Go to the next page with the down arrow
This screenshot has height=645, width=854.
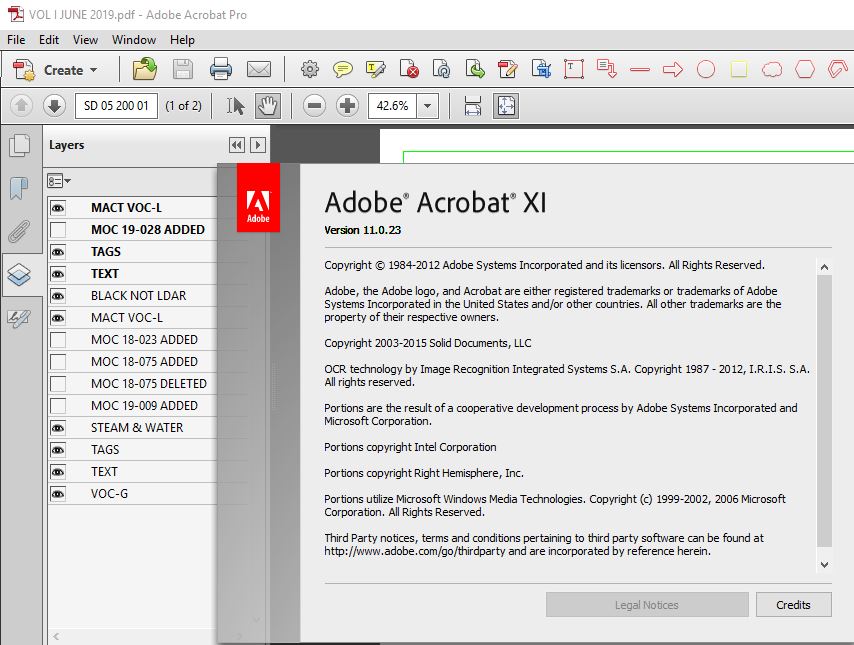point(54,106)
